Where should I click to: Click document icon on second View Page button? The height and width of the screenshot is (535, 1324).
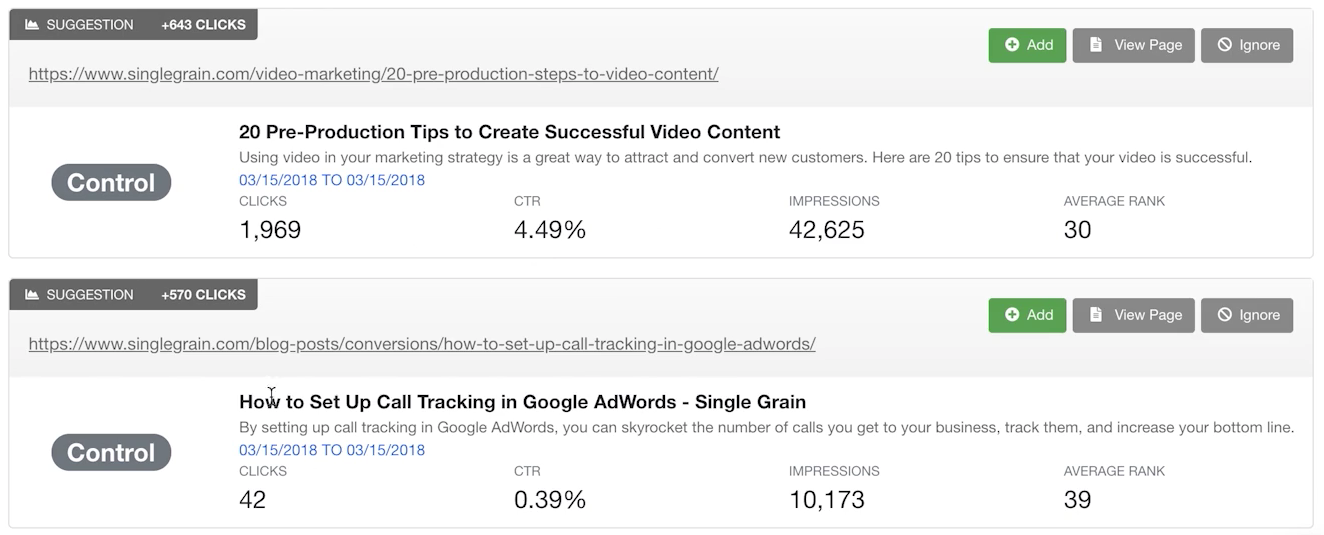tap(1096, 315)
